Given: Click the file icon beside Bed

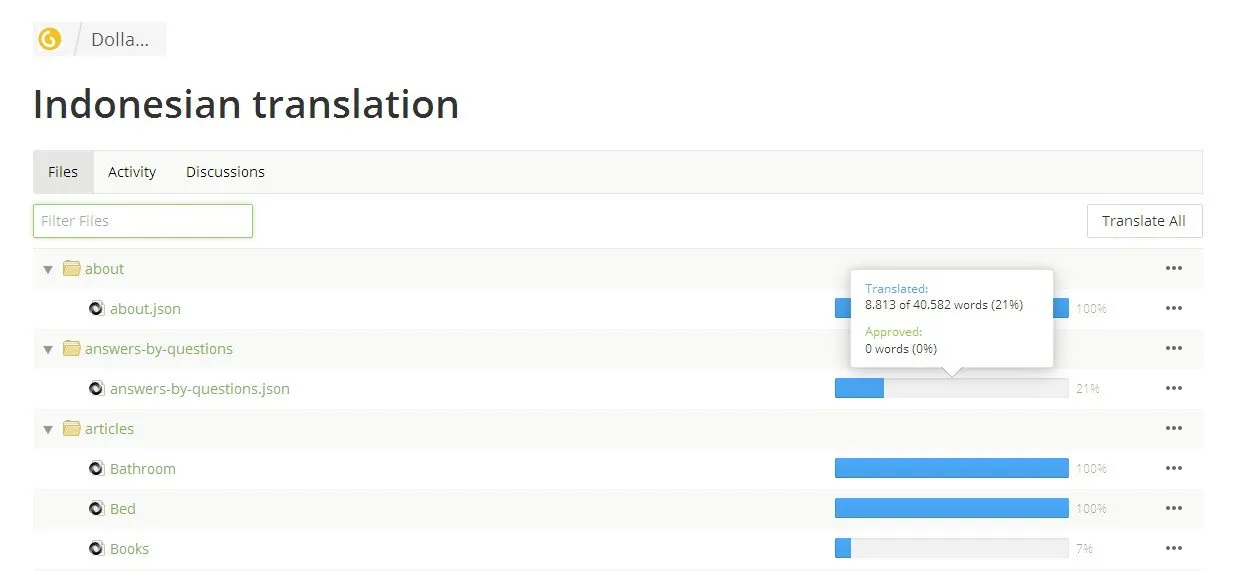Looking at the screenshot, I should [x=96, y=508].
